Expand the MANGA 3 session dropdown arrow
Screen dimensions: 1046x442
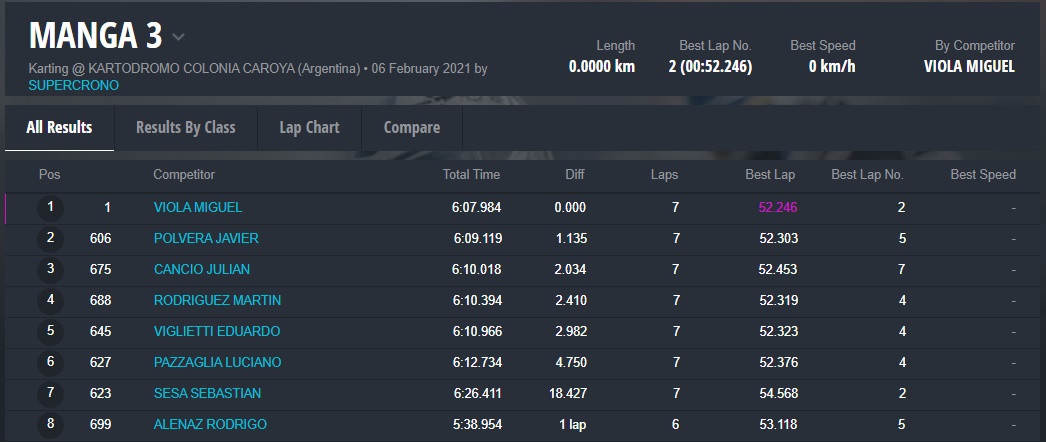(x=179, y=38)
